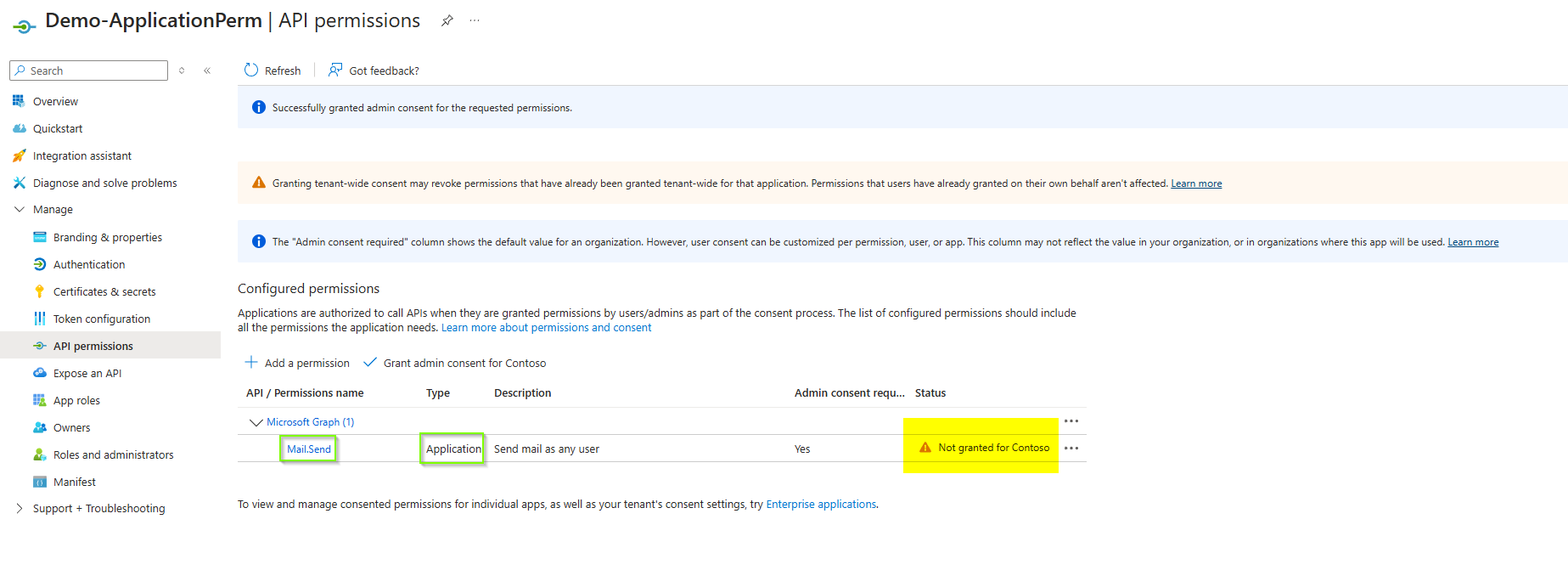Screen dimensions: 1568x570
Task: Click the orange warning icon in consent banner
Action: click(x=259, y=183)
